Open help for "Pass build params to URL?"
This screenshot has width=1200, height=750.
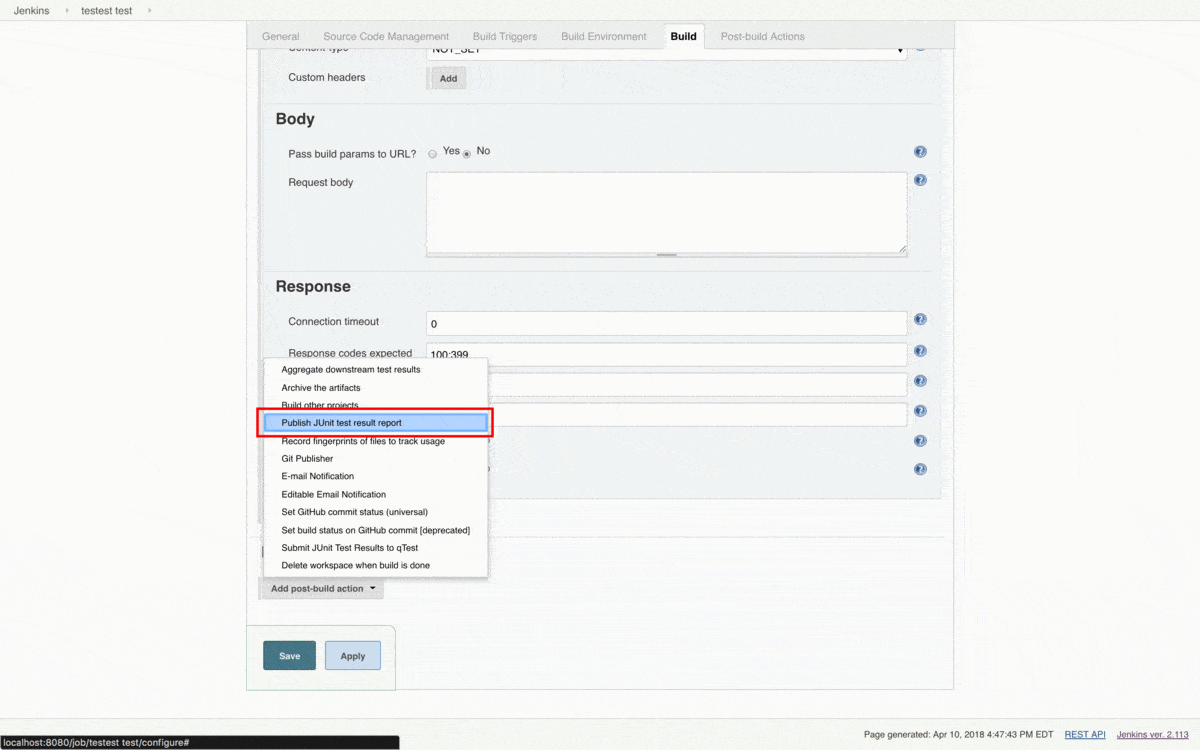[x=920, y=151]
